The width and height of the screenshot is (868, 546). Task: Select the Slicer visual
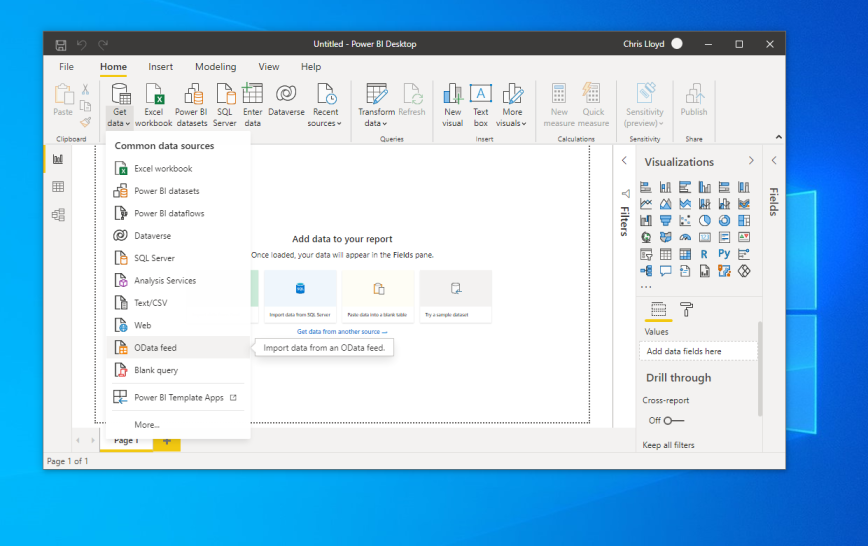(645, 254)
